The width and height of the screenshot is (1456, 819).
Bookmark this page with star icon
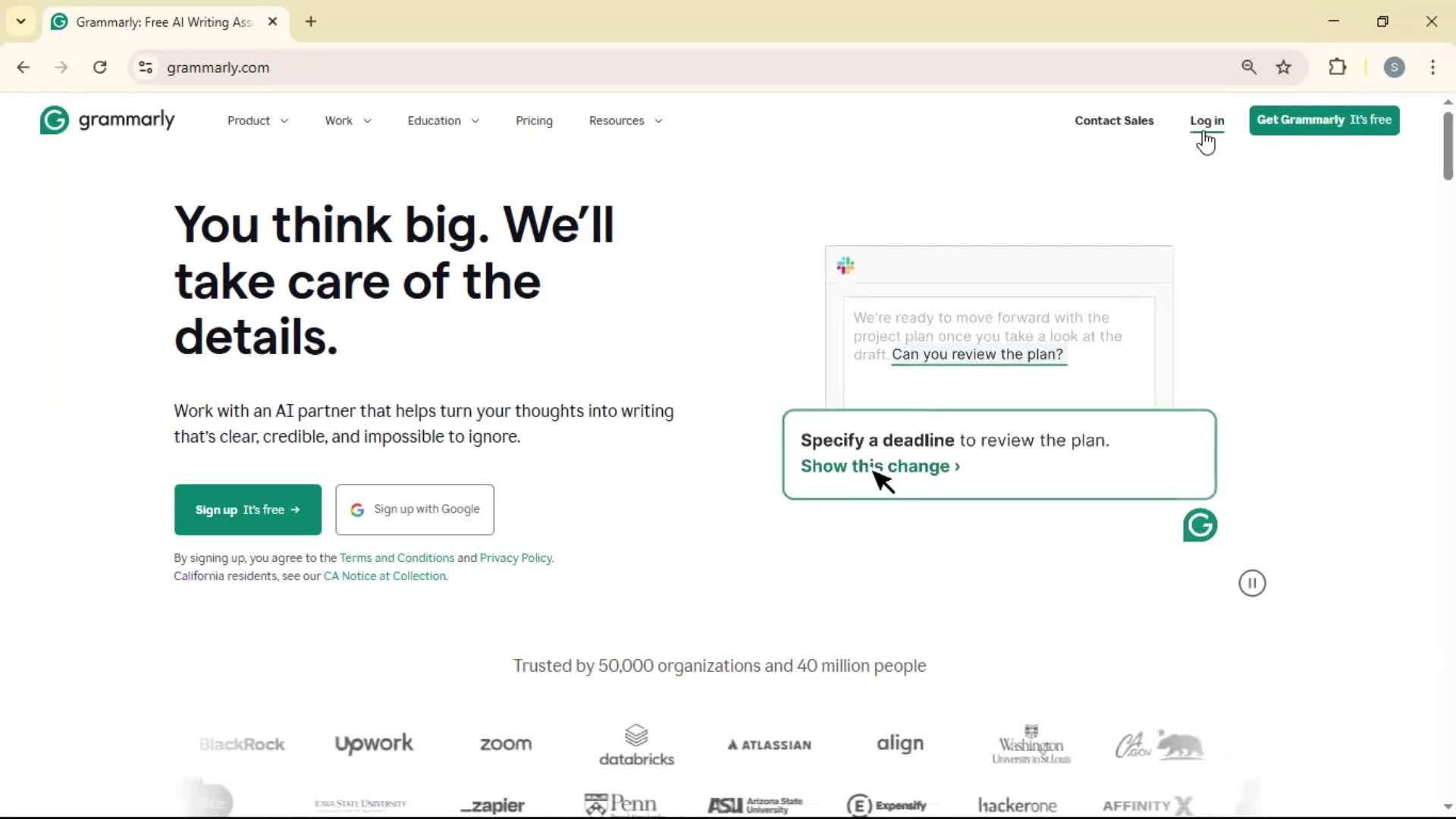(x=1283, y=67)
